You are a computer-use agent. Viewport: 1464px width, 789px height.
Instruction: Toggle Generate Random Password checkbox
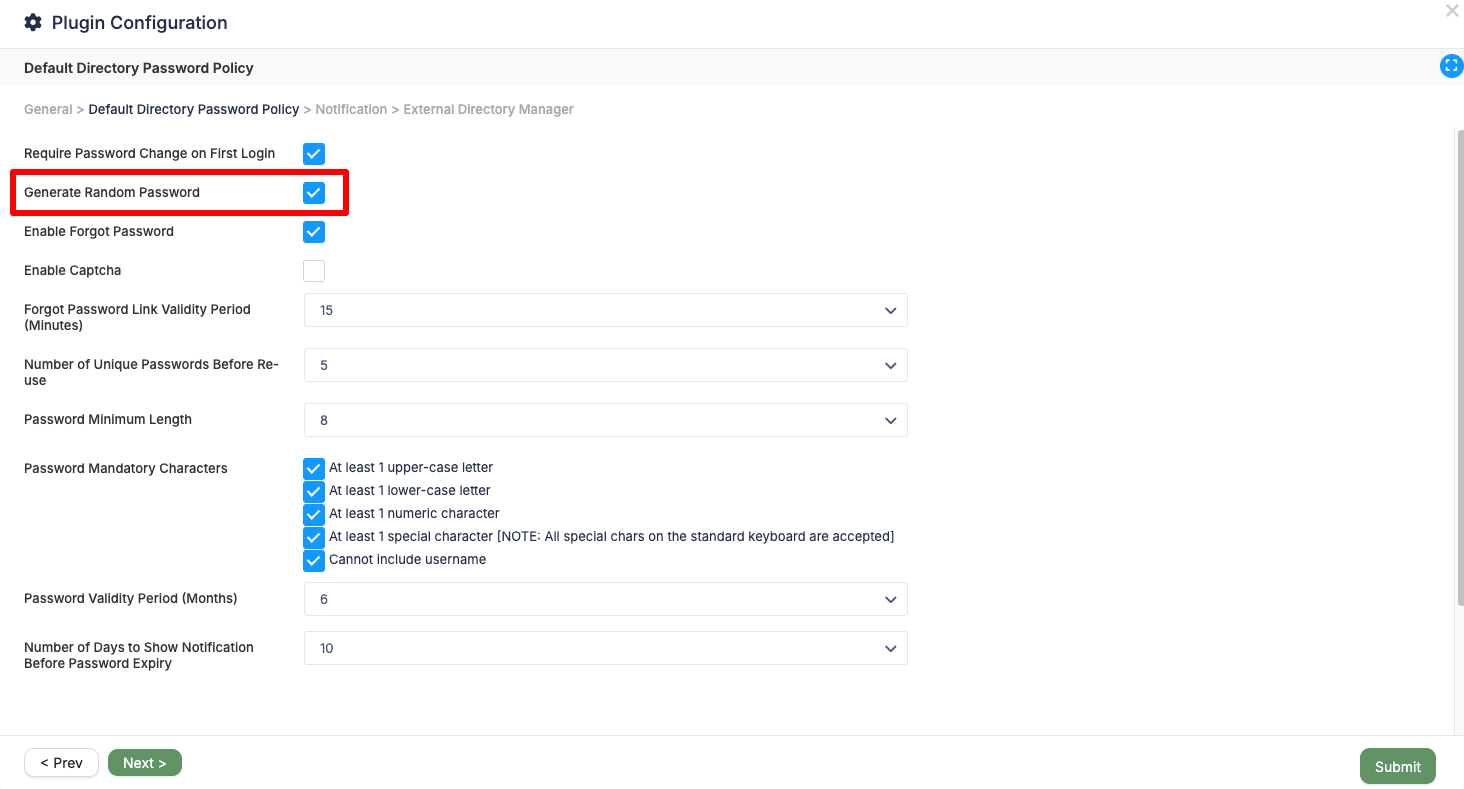pos(314,193)
